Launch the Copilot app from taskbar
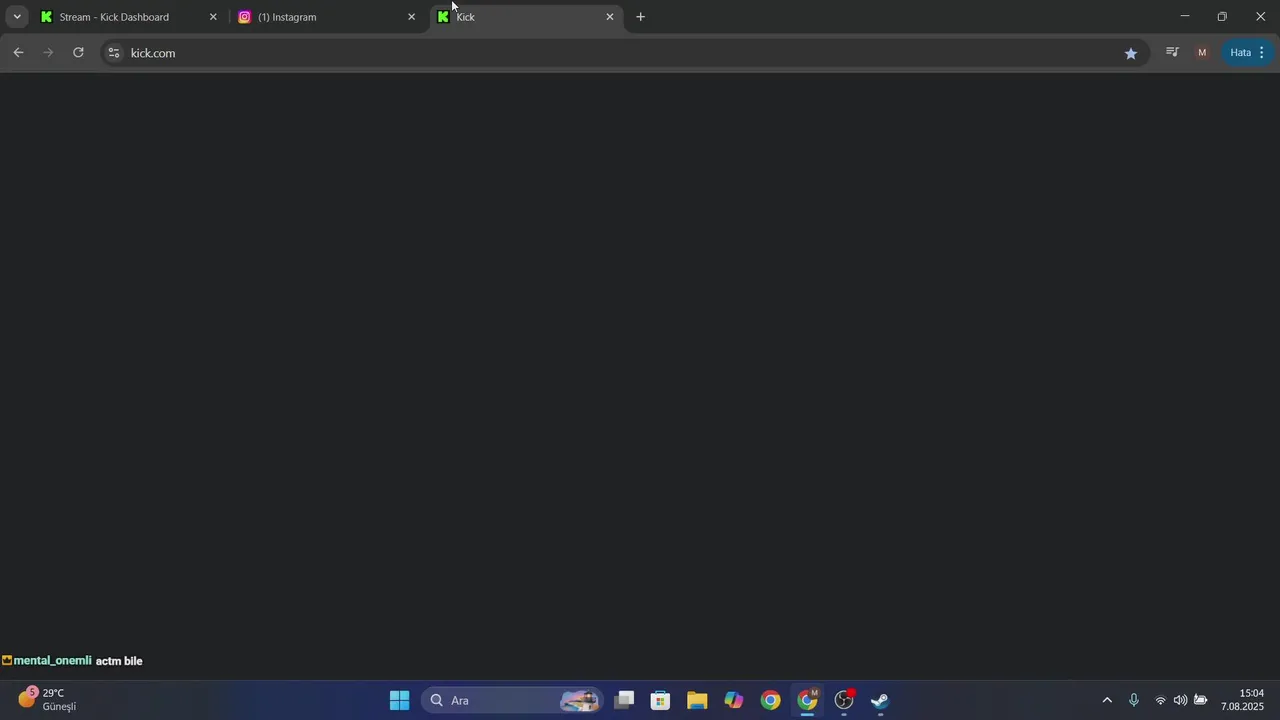Image resolution: width=1280 pixels, height=720 pixels. (734, 700)
